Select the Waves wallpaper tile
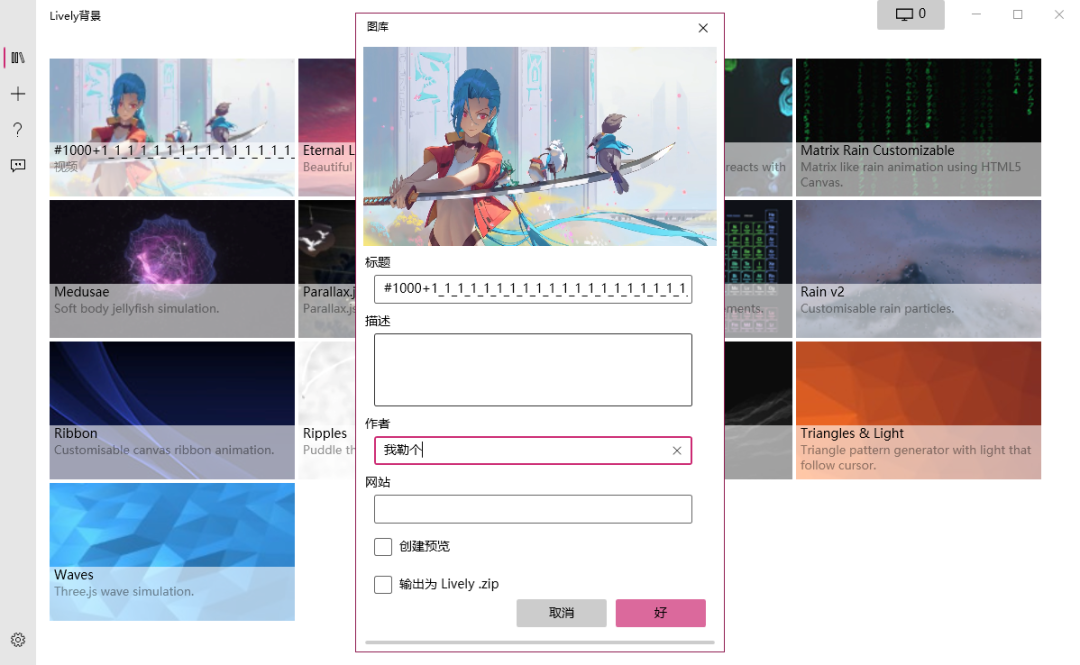The width and height of the screenshot is (1080, 665). click(172, 551)
